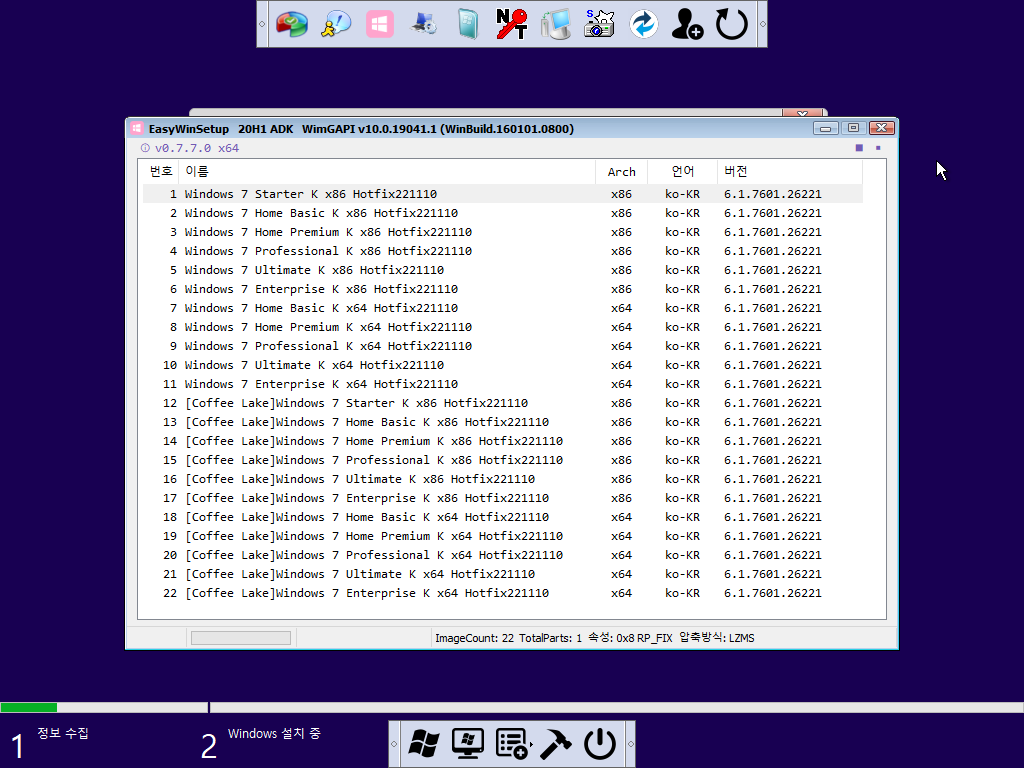Click the Windows 설치 중 step label
1024x768 pixels.
pyautogui.click(x=274, y=733)
